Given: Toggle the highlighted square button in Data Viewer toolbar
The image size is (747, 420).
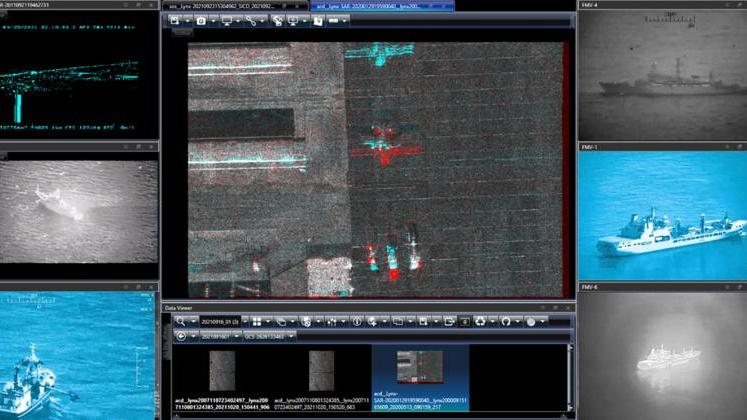Looking at the screenshot, I should (x=465, y=322).
